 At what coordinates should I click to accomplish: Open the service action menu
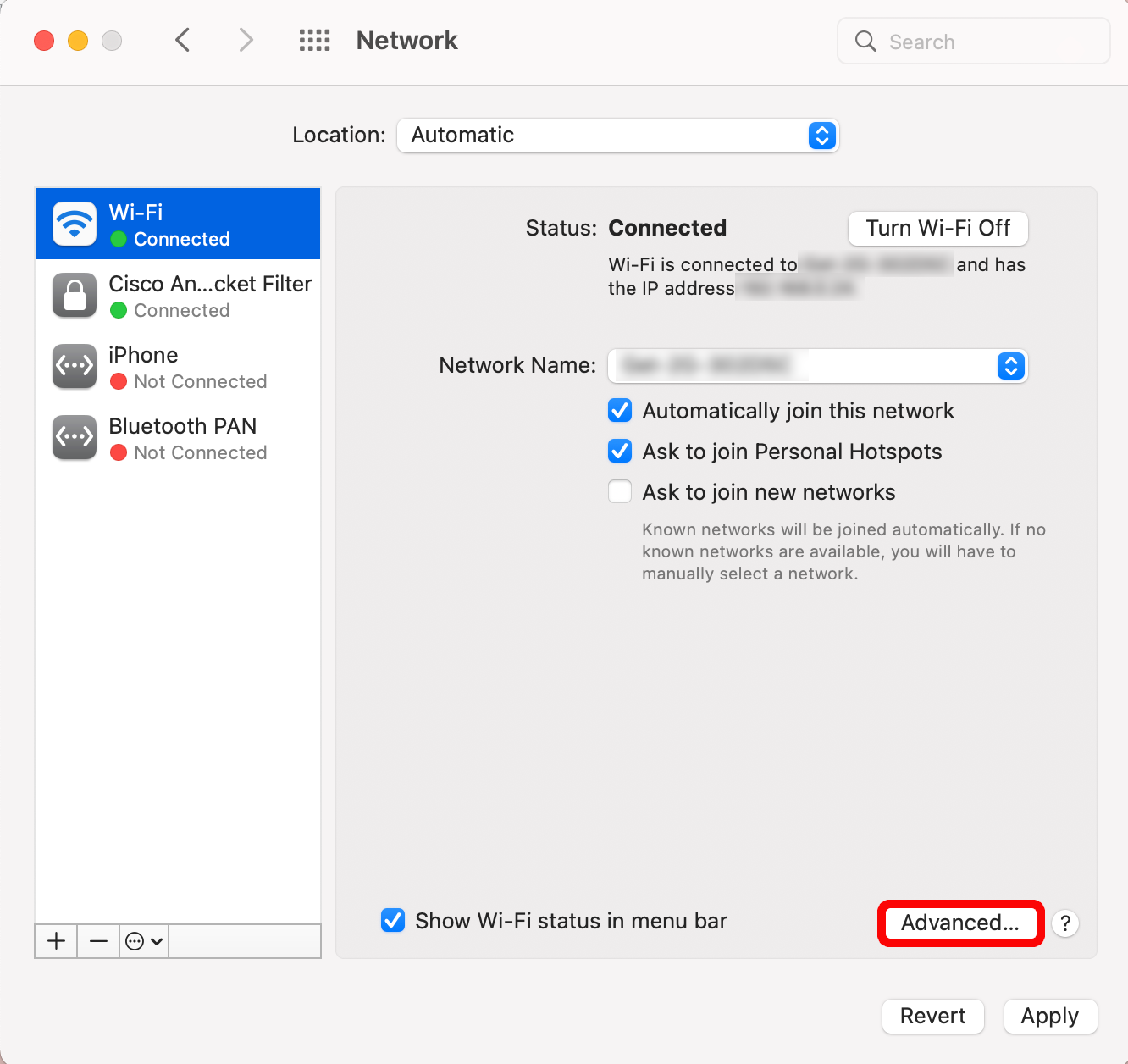(144, 941)
